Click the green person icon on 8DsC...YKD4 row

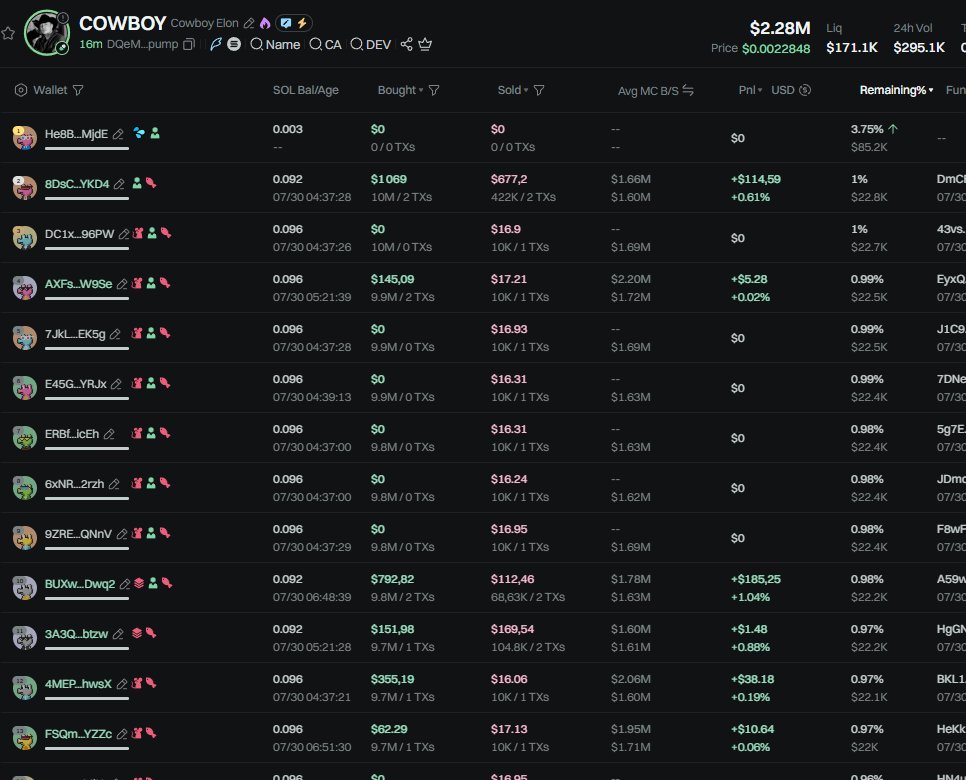click(137, 183)
